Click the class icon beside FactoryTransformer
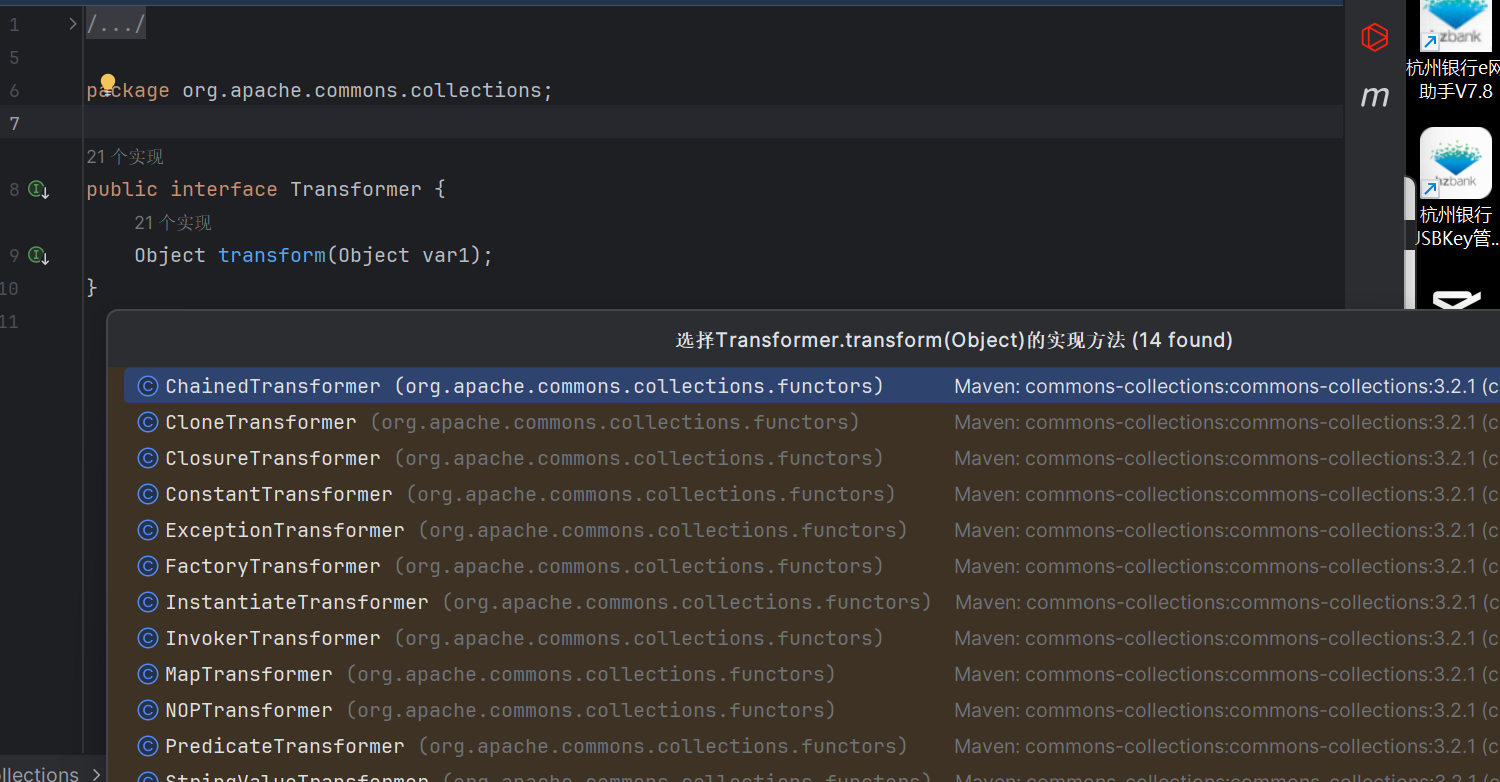 (x=148, y=566)
